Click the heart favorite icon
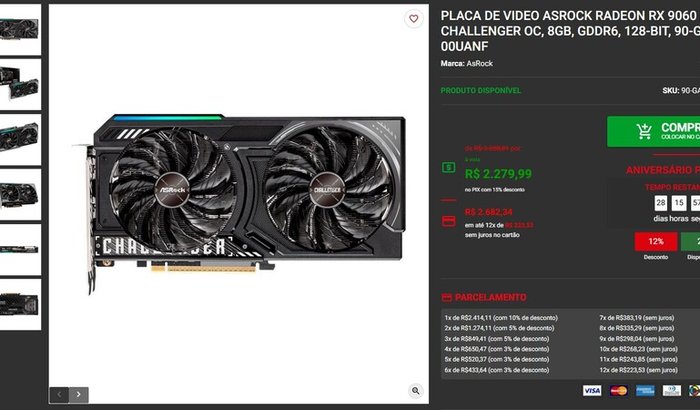This screenshot has height=410, width=700. point(413,19)
